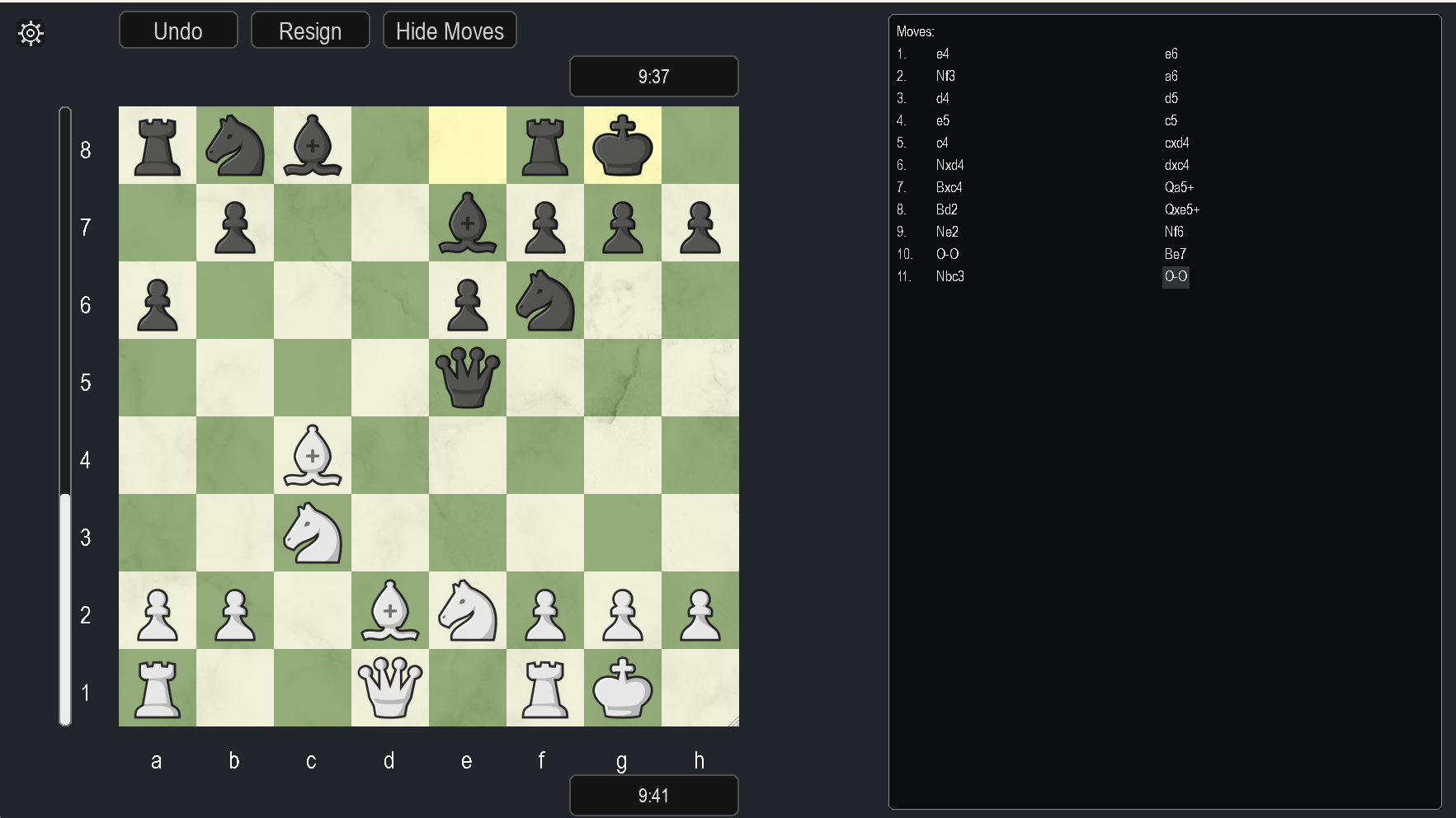The width and height of the screenshot is (1456, 818).
Task: Pick the black pawn on f7
Action: [545, 227]
